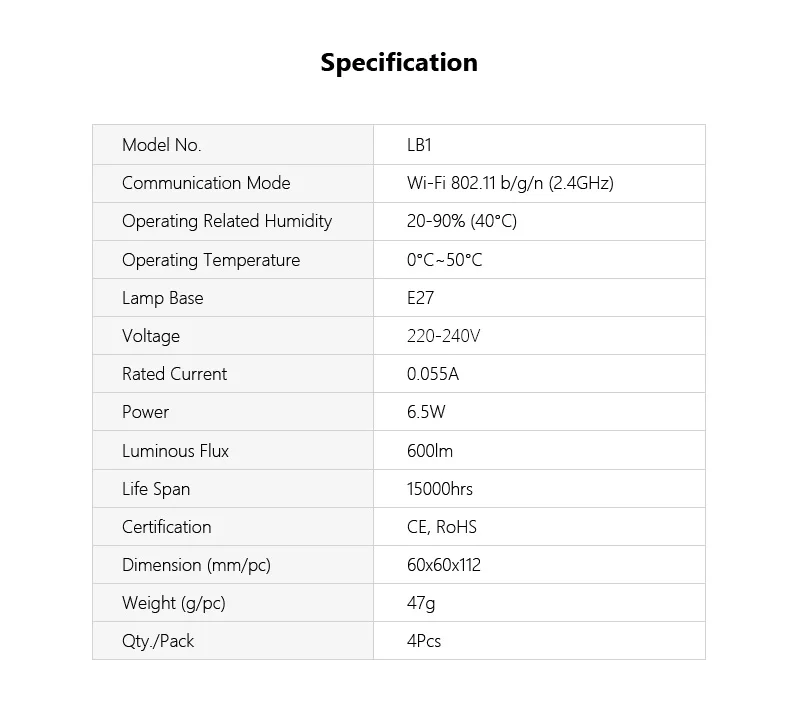Image resolution: width=800 pixels, height=720 pixels.
Task: Select the Lamp Base label
Action: (162, 298)
